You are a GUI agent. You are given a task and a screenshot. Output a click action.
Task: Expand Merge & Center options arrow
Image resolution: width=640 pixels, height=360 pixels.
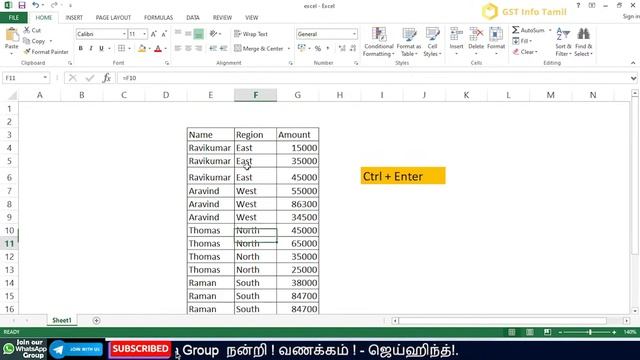coord(289,49)
